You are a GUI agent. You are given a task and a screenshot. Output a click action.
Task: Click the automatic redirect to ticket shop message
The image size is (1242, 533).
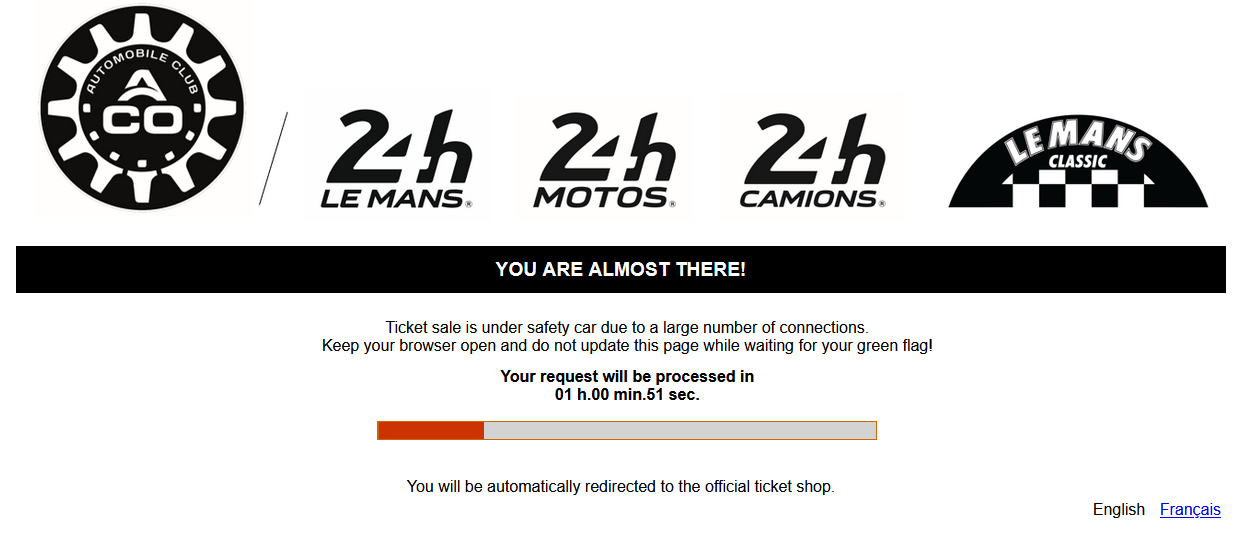[620, 487]
